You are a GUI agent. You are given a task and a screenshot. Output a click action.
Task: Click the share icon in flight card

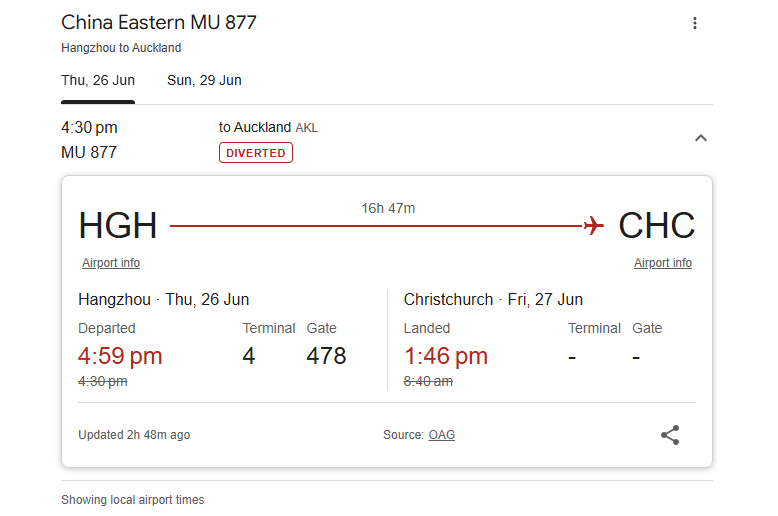(x=670, y=435)
